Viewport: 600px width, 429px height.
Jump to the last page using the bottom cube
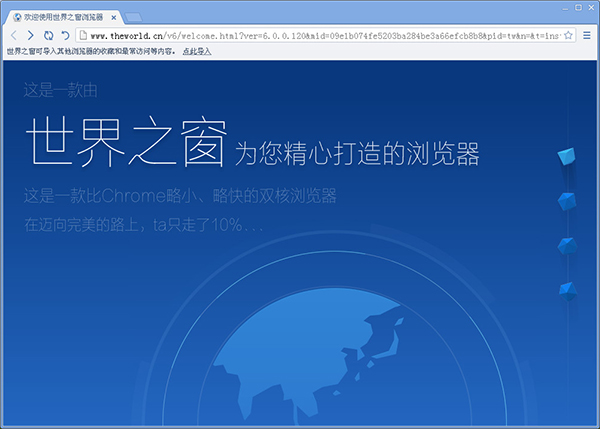click(568, 291)
